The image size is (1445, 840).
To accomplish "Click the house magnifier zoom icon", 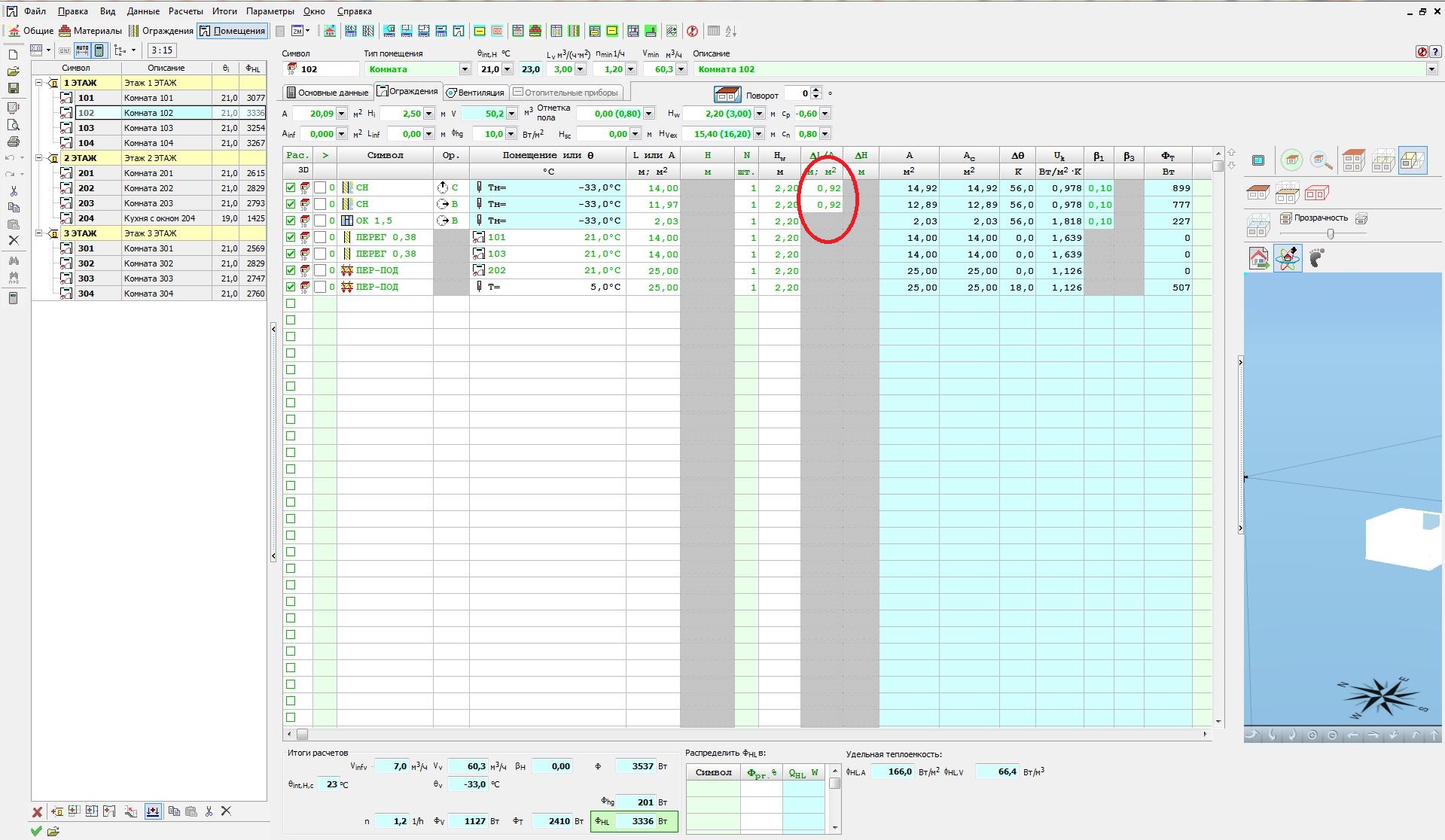I will tap(1321, 160).
